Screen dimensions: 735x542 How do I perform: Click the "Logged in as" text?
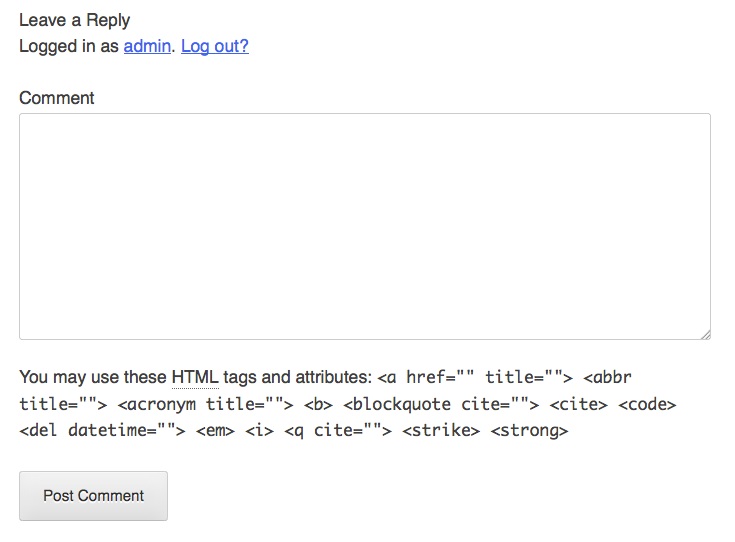click(68, 46)
